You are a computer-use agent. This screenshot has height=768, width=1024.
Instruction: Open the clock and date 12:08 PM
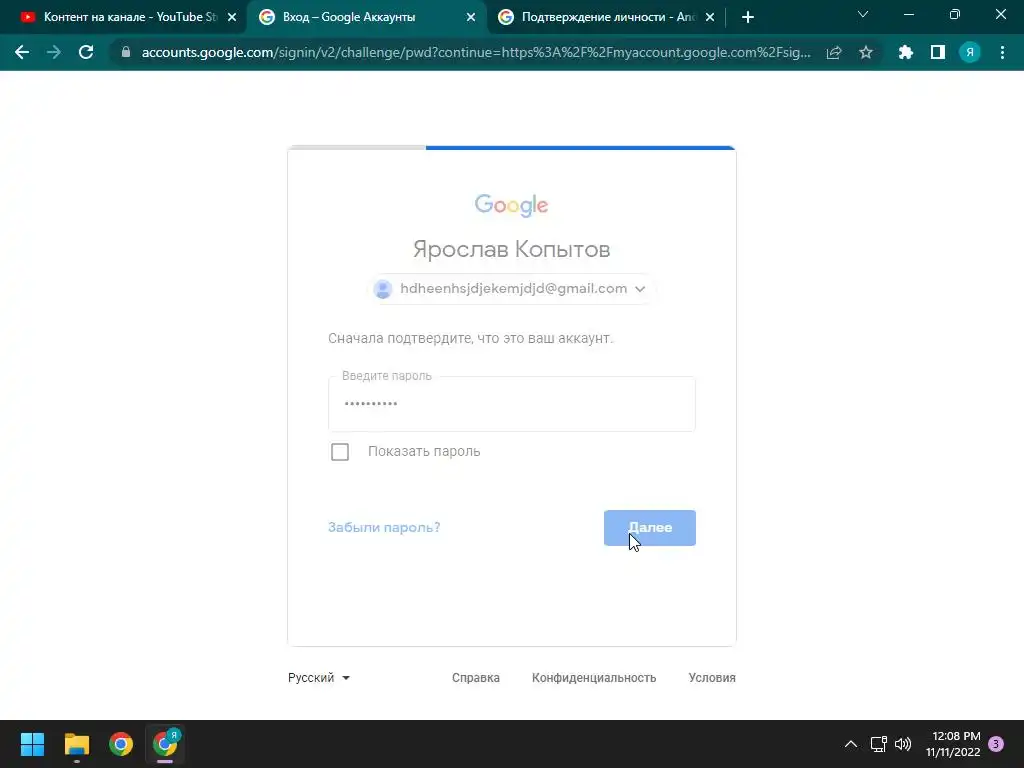[x=953, y=744]
